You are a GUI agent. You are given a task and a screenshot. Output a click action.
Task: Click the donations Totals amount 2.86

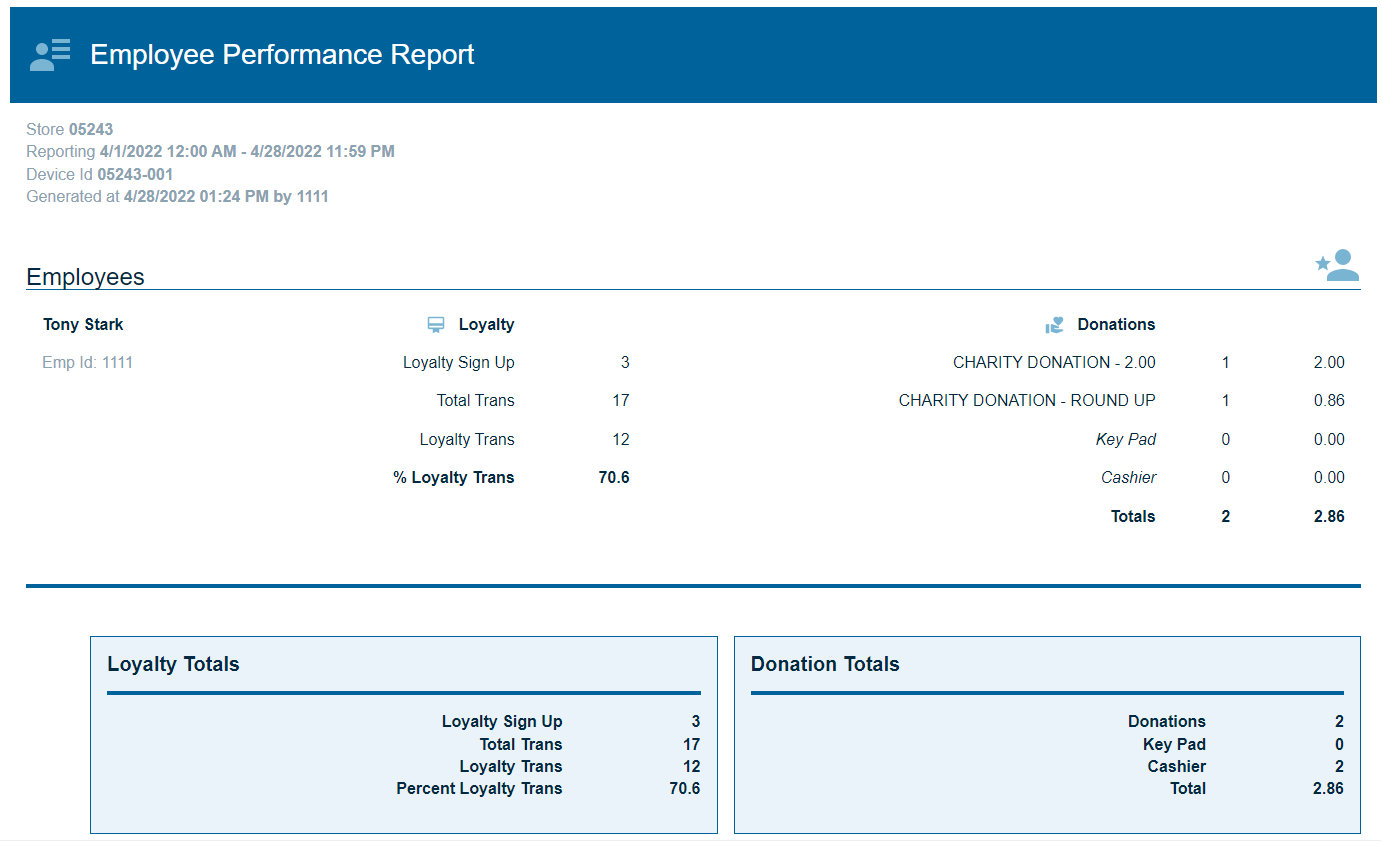[1328, 516]
